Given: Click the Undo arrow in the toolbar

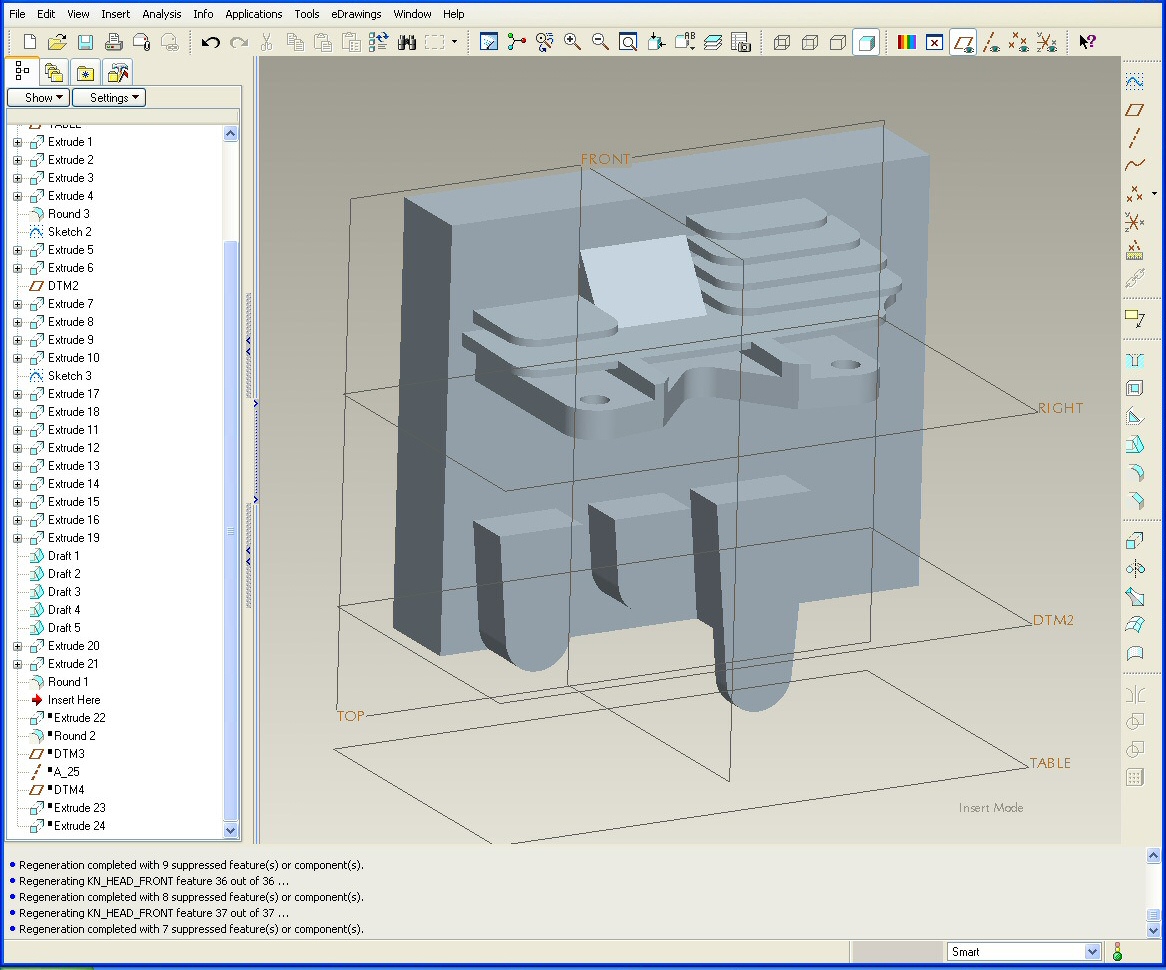Looking at the screenshot, I should [x=210, y=42].
